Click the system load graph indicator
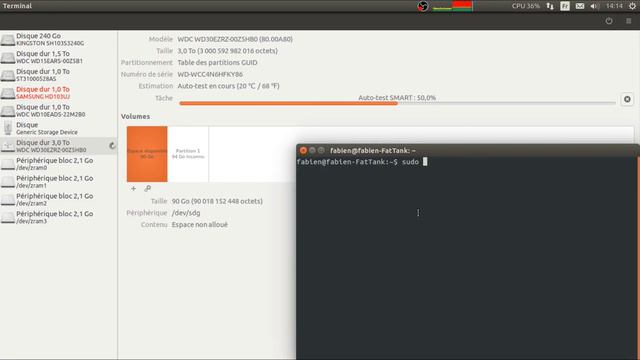This screenshot has width=640, height=360. 452,6
